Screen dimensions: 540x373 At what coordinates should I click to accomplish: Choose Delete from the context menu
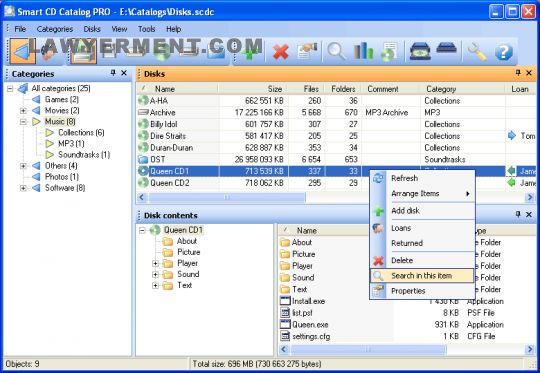pos(423,260)
